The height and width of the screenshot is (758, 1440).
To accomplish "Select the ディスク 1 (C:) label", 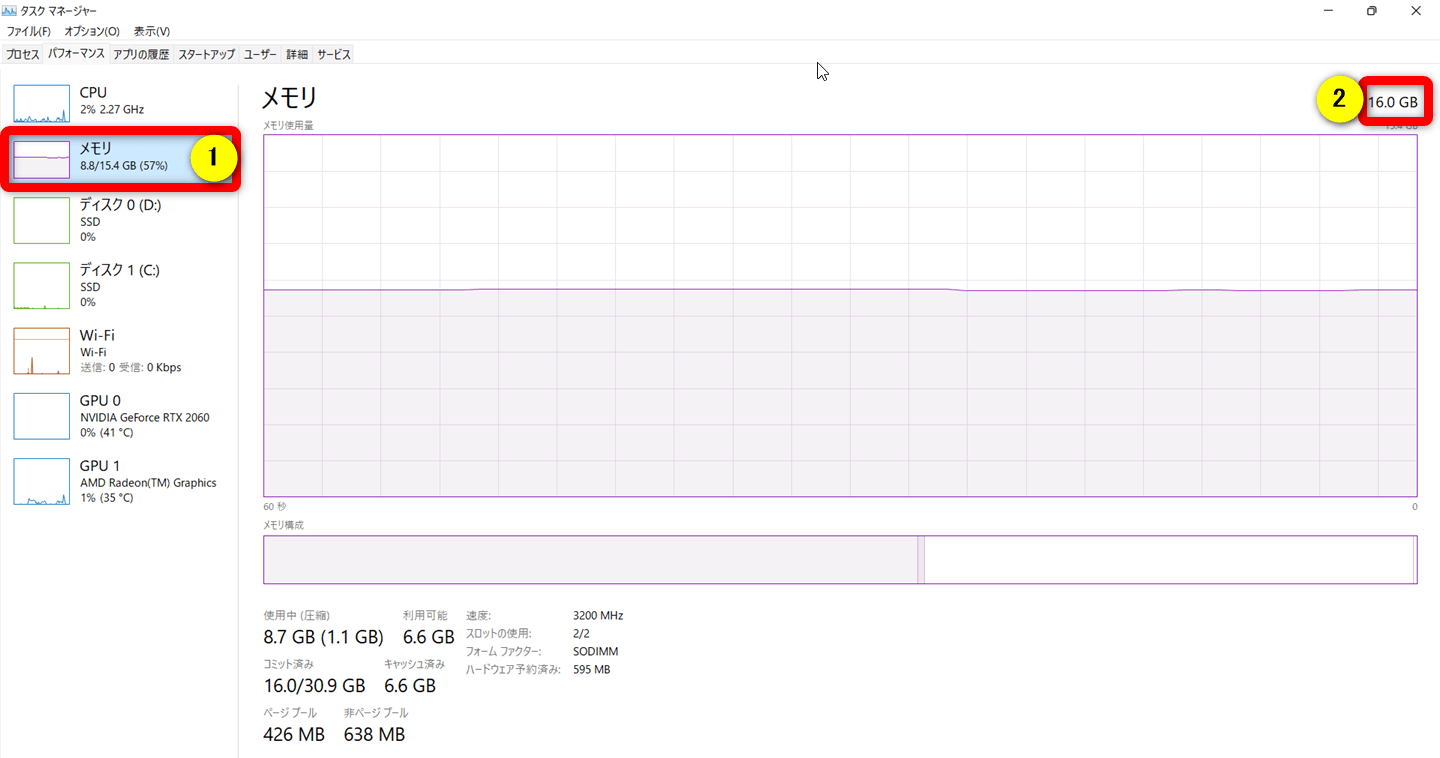I will (x=120, y=270).
